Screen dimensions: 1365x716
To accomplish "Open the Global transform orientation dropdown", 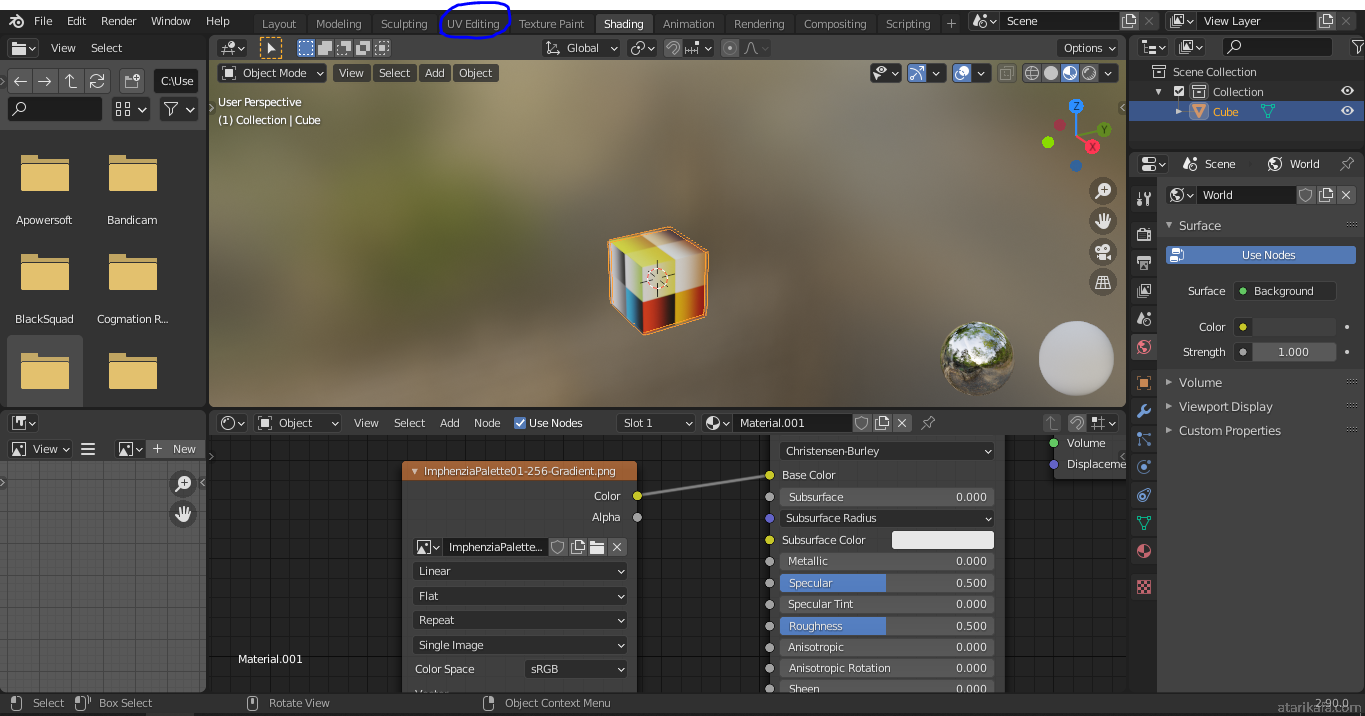I will click(x=581, y=48).
